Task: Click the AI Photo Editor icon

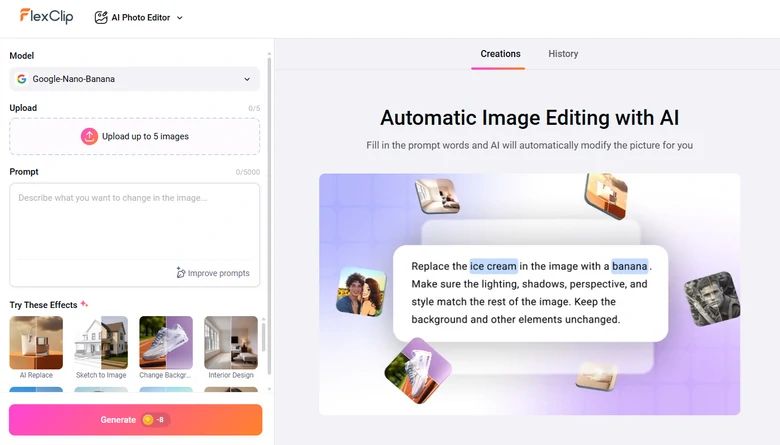Action: [x=101, y=17]
